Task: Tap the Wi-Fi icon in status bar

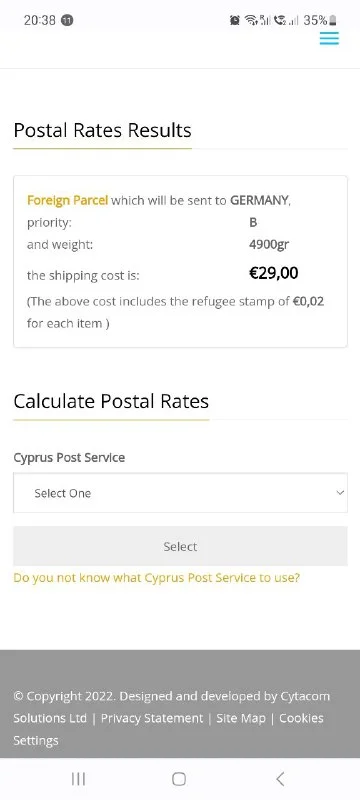Action: (x=250, y=20)
